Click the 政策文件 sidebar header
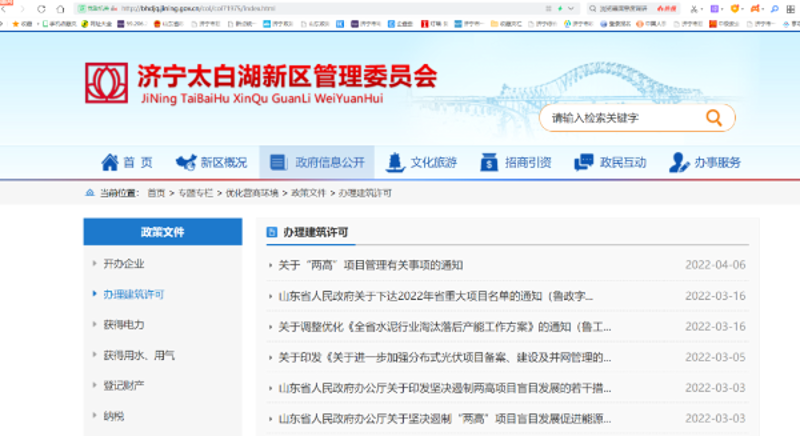This screenshot has width=800, height=436. [x=163, y=232]
